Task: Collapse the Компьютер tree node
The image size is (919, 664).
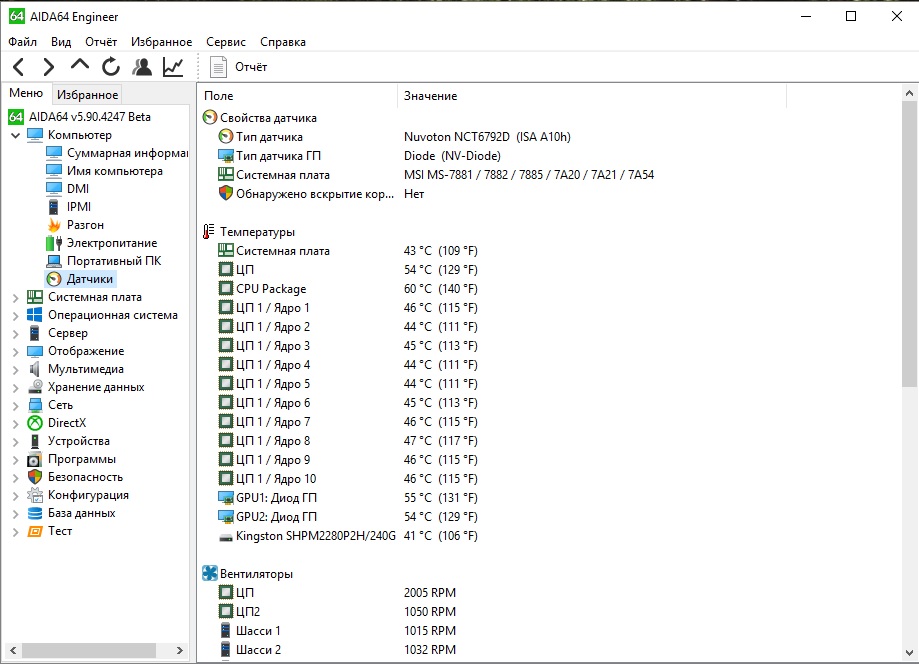Action: 15,135
